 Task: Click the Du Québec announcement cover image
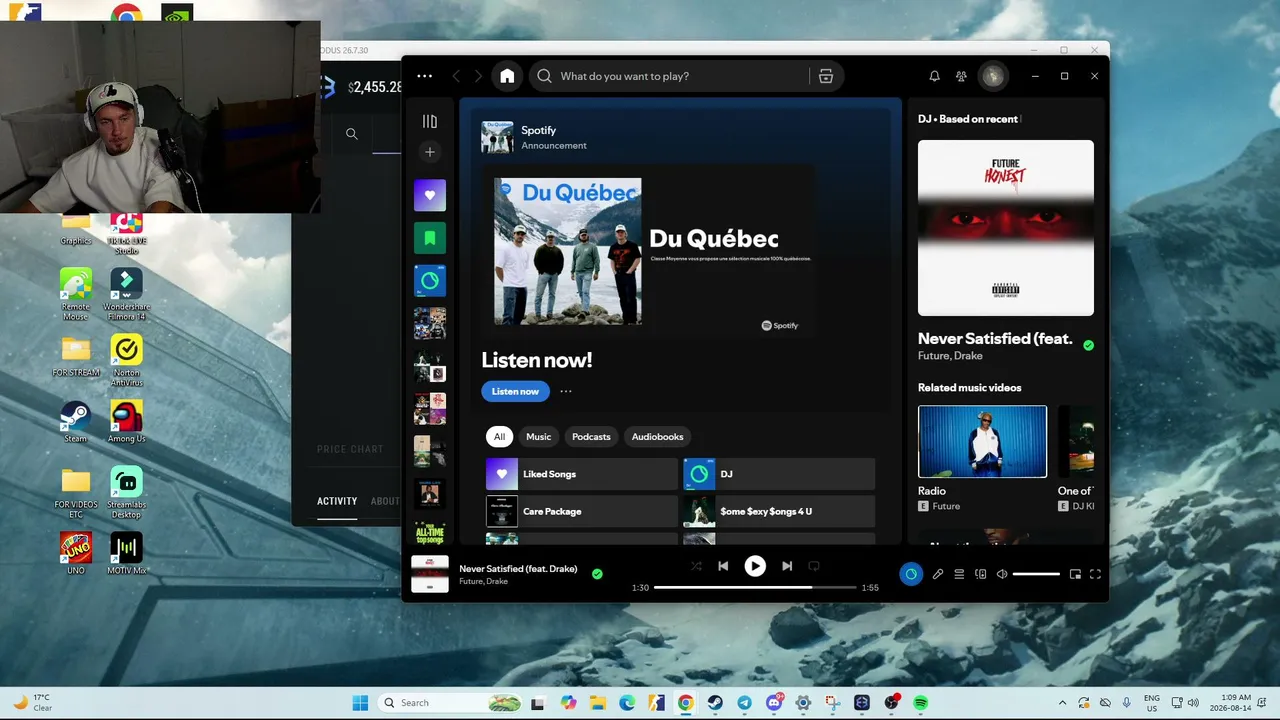tap(568, 251)
